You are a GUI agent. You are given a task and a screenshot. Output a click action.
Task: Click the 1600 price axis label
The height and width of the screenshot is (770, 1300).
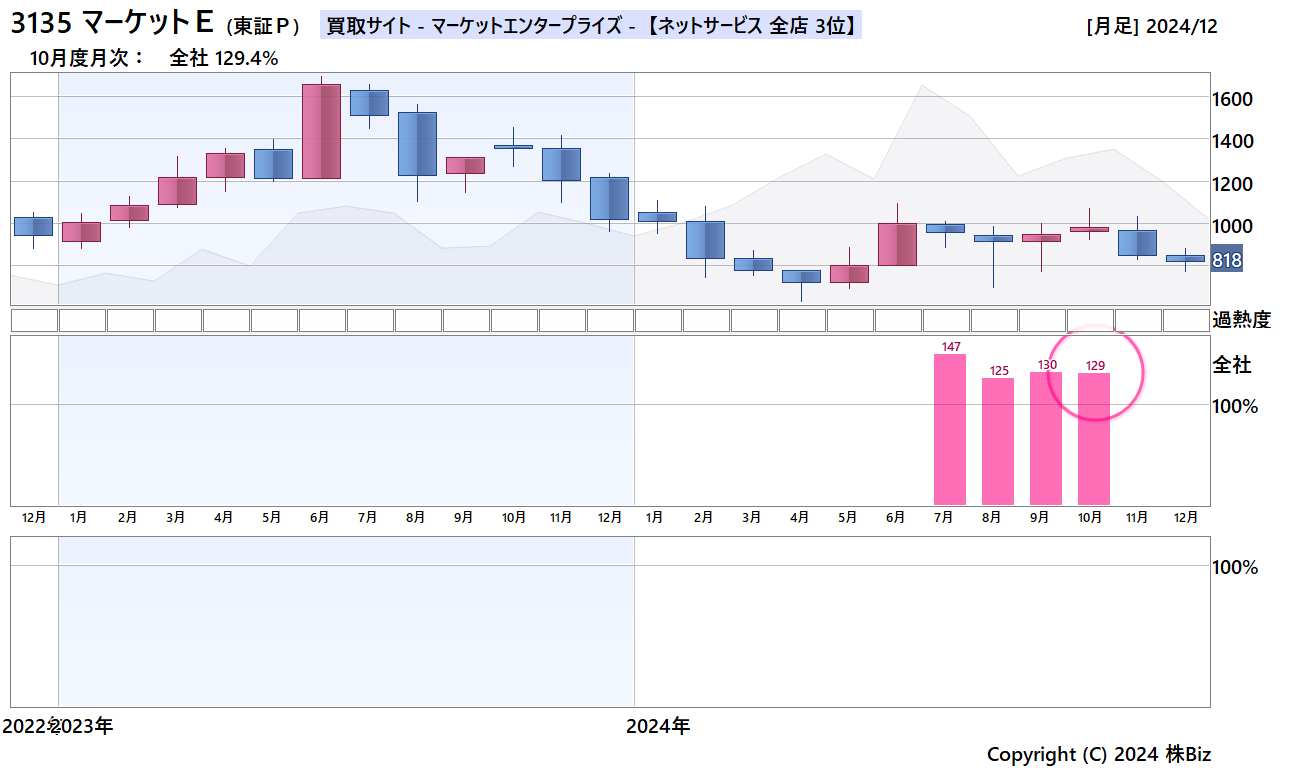(x=1233, y=99)
